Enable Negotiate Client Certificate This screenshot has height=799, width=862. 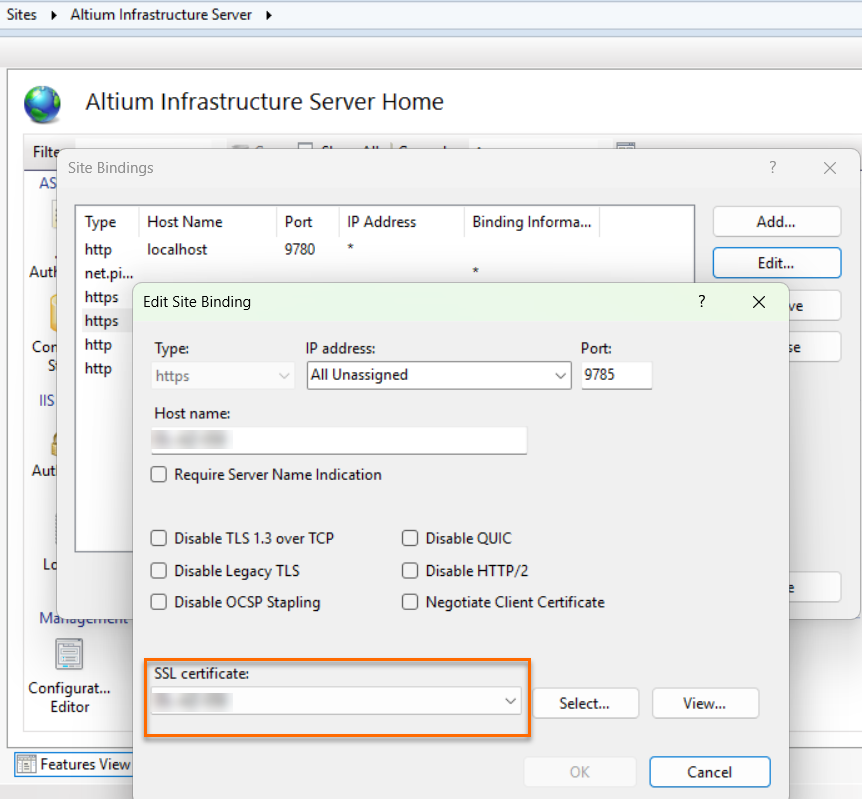click(x=409, y=602)
